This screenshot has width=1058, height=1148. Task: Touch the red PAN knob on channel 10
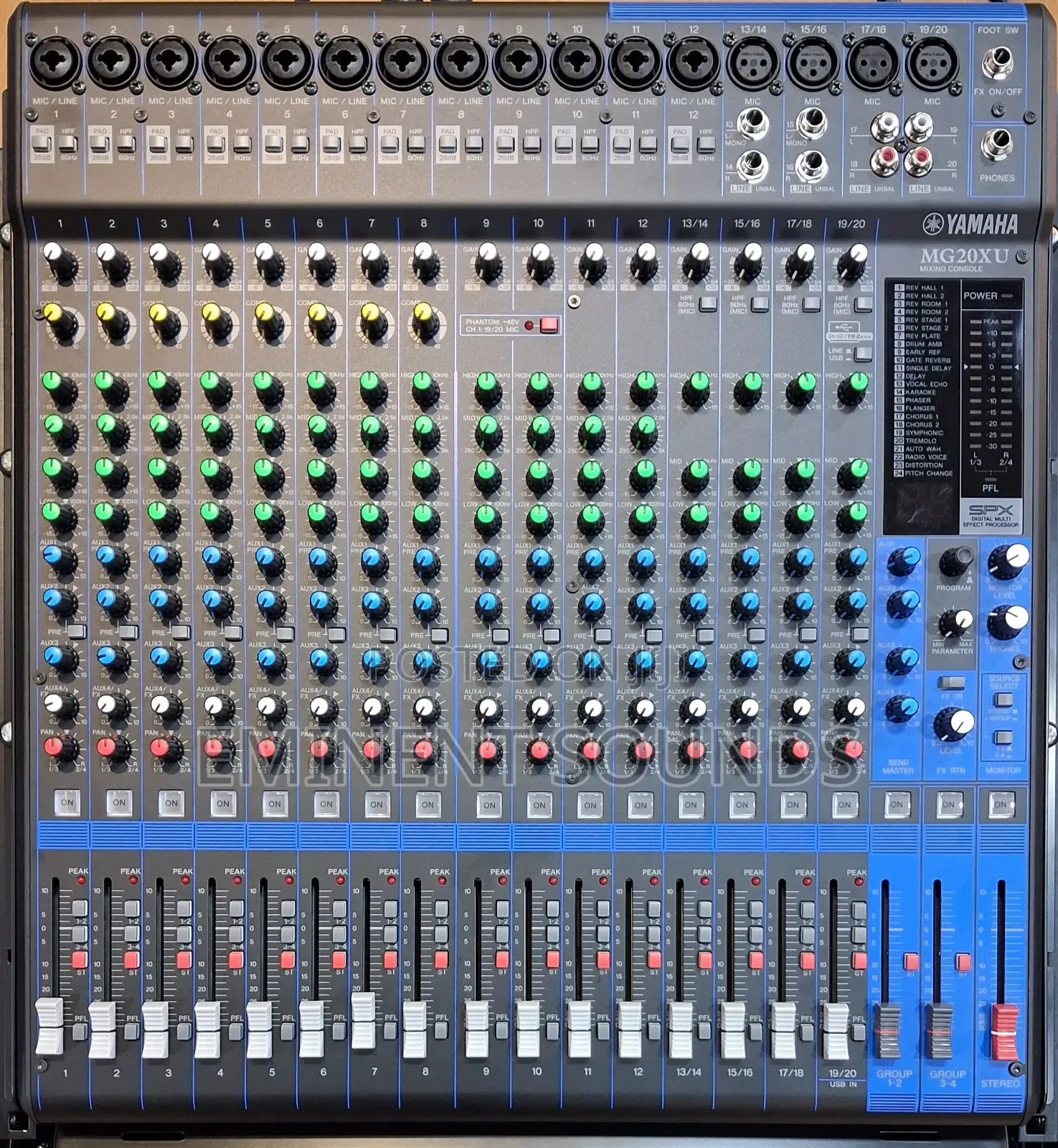click(539, 751)
